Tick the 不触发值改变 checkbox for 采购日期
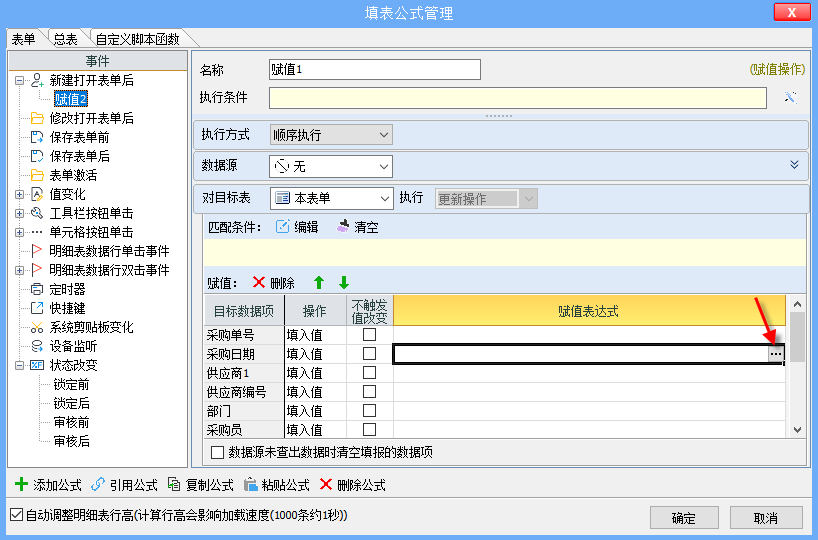 tap(369, 354)
